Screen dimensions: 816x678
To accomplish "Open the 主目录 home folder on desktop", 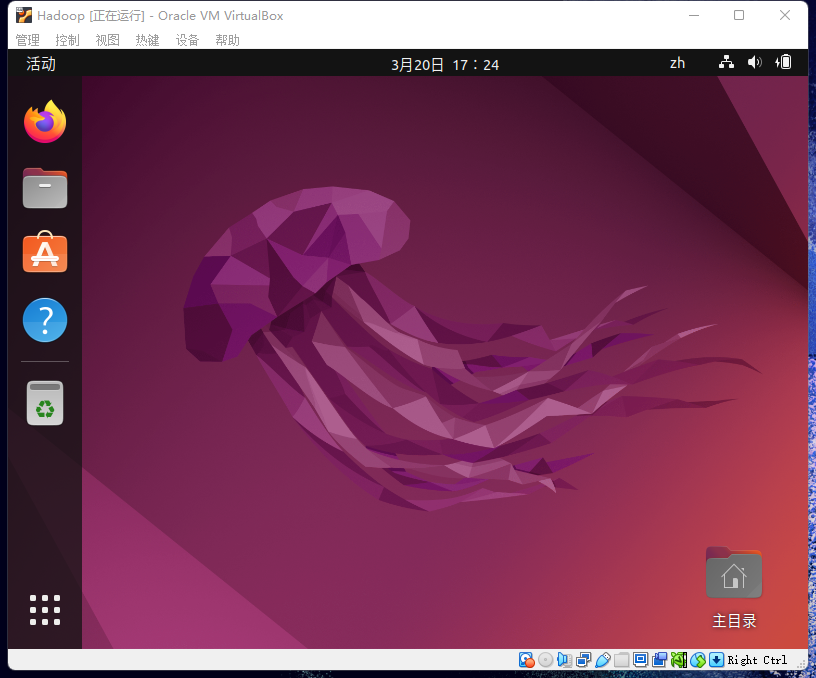I will [x=734, y=588].
